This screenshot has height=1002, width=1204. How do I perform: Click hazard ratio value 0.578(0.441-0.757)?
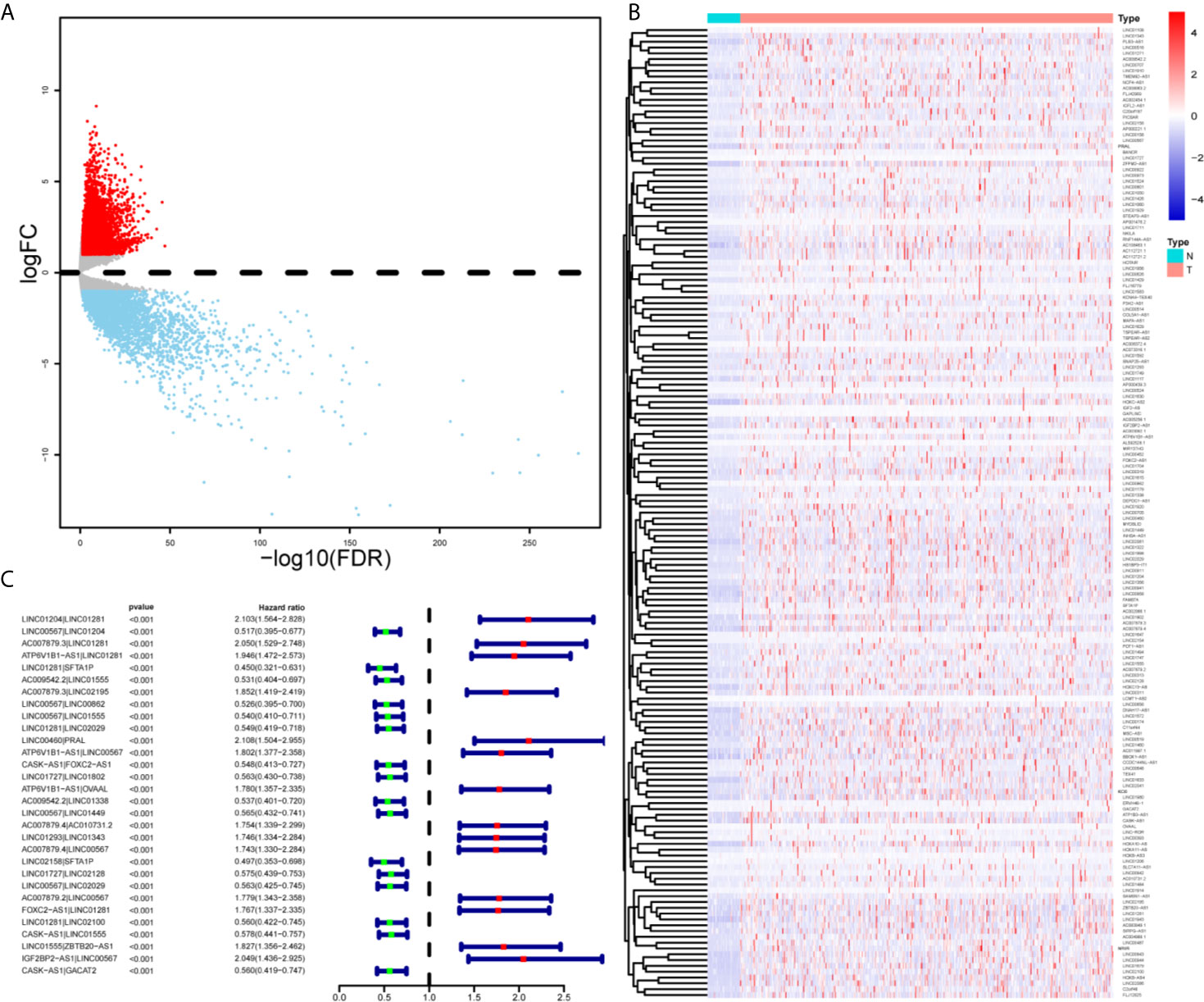coord(270,934)
